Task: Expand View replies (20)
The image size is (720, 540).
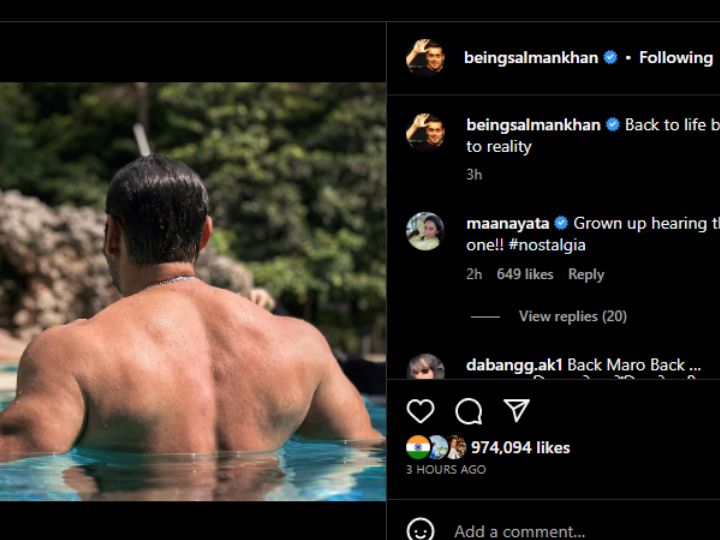Action: tap(572, 316)
